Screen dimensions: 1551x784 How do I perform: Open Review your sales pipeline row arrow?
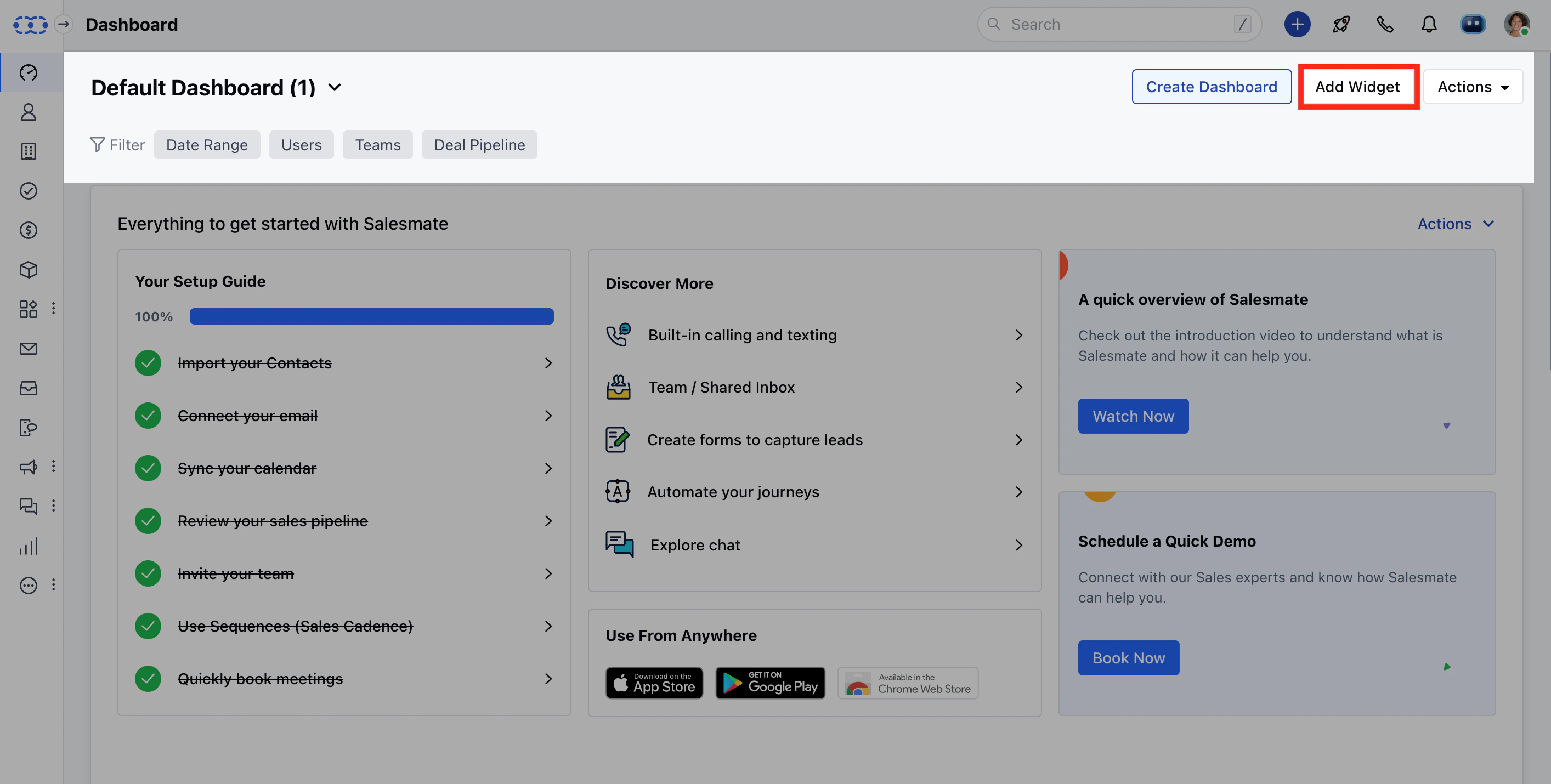click(x=548, y=521)
